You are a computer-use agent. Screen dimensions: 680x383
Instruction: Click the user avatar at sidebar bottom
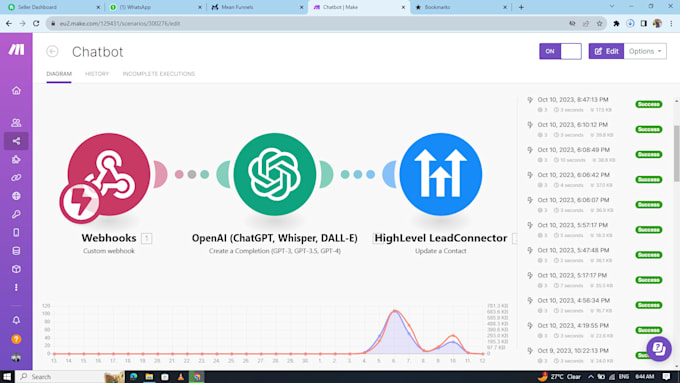[16, 358]
